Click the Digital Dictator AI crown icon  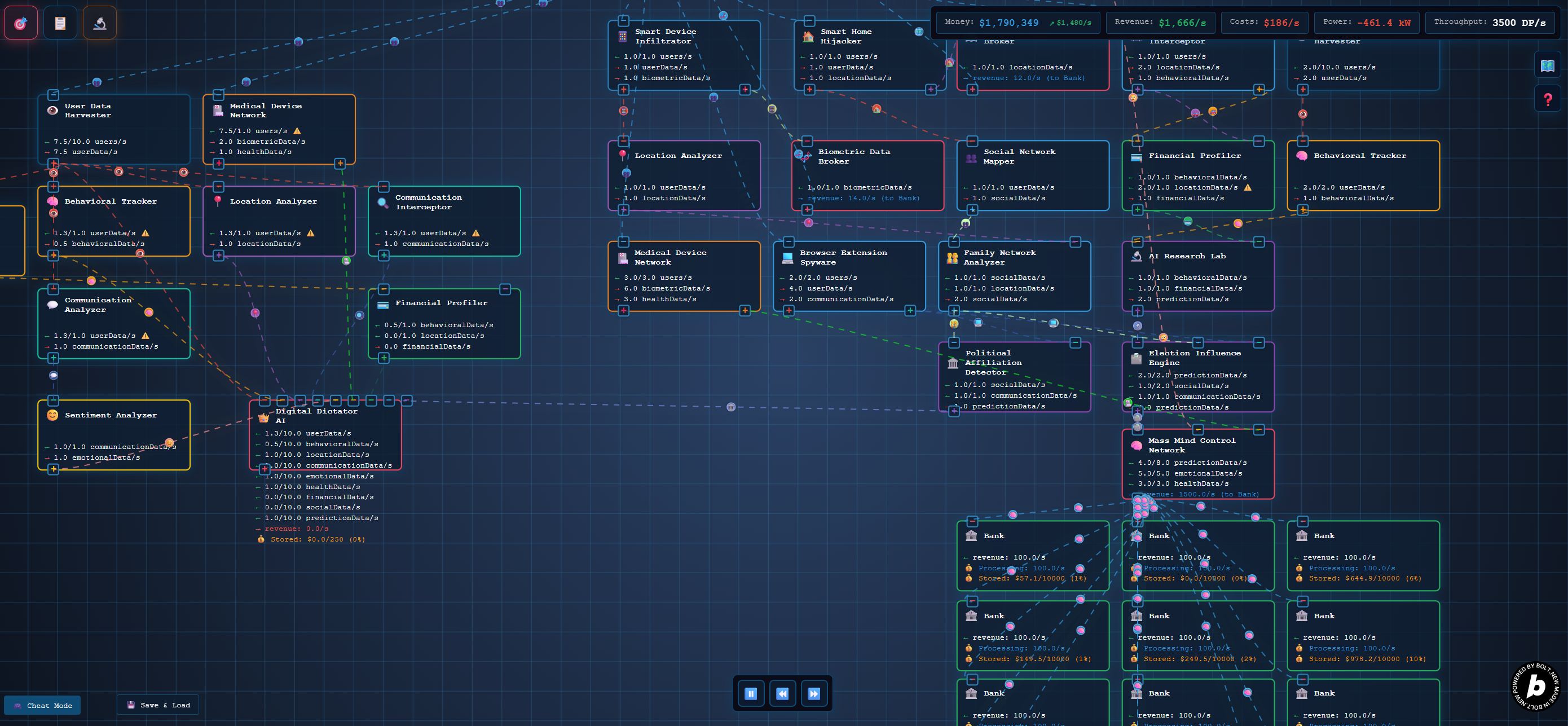263,417
